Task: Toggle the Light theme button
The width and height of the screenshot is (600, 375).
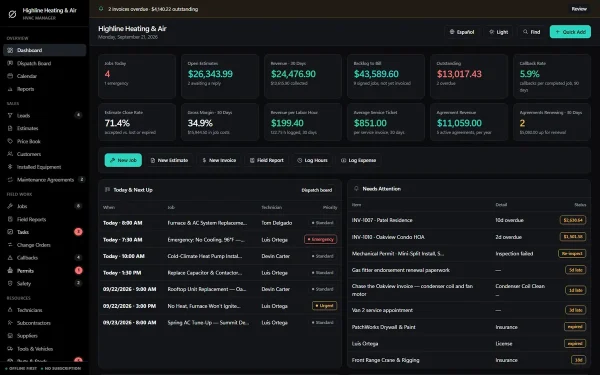Action: [499, 32]
